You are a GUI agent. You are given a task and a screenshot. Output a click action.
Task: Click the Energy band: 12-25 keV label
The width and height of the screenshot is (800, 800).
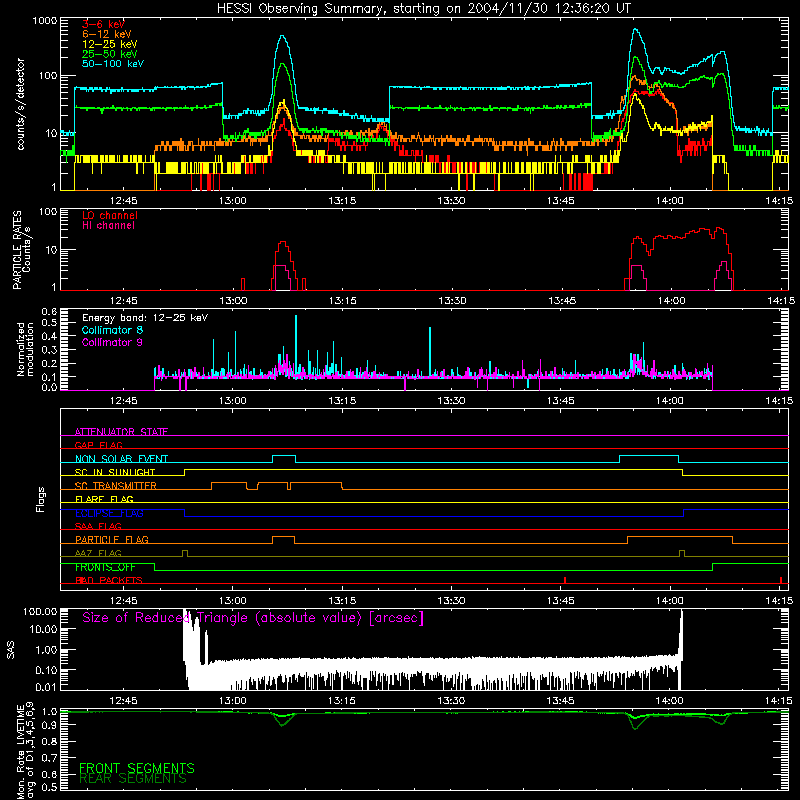tap(145, 318)
